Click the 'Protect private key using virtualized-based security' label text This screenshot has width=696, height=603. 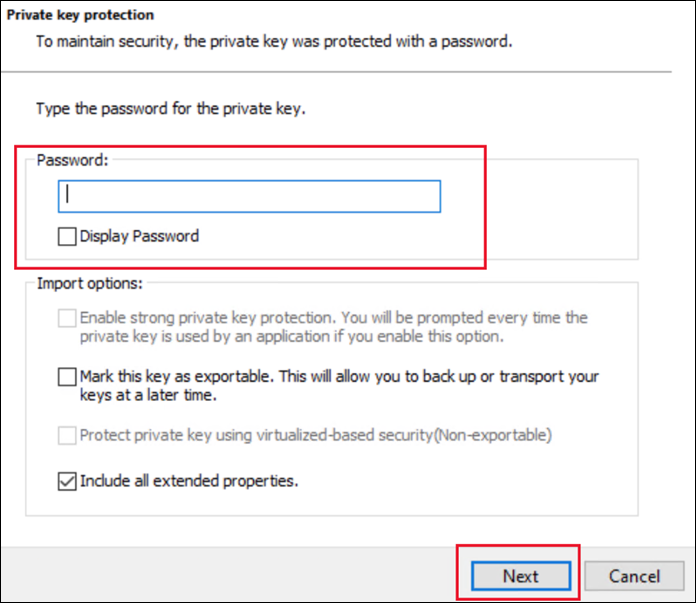click(315, 435)
